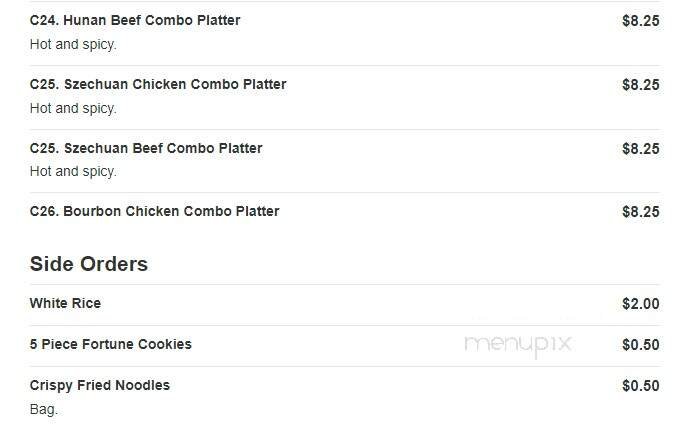697x426 pixels.
Task: Click the $8.25 price for Hunan Beef
Action: click(640, 21)
